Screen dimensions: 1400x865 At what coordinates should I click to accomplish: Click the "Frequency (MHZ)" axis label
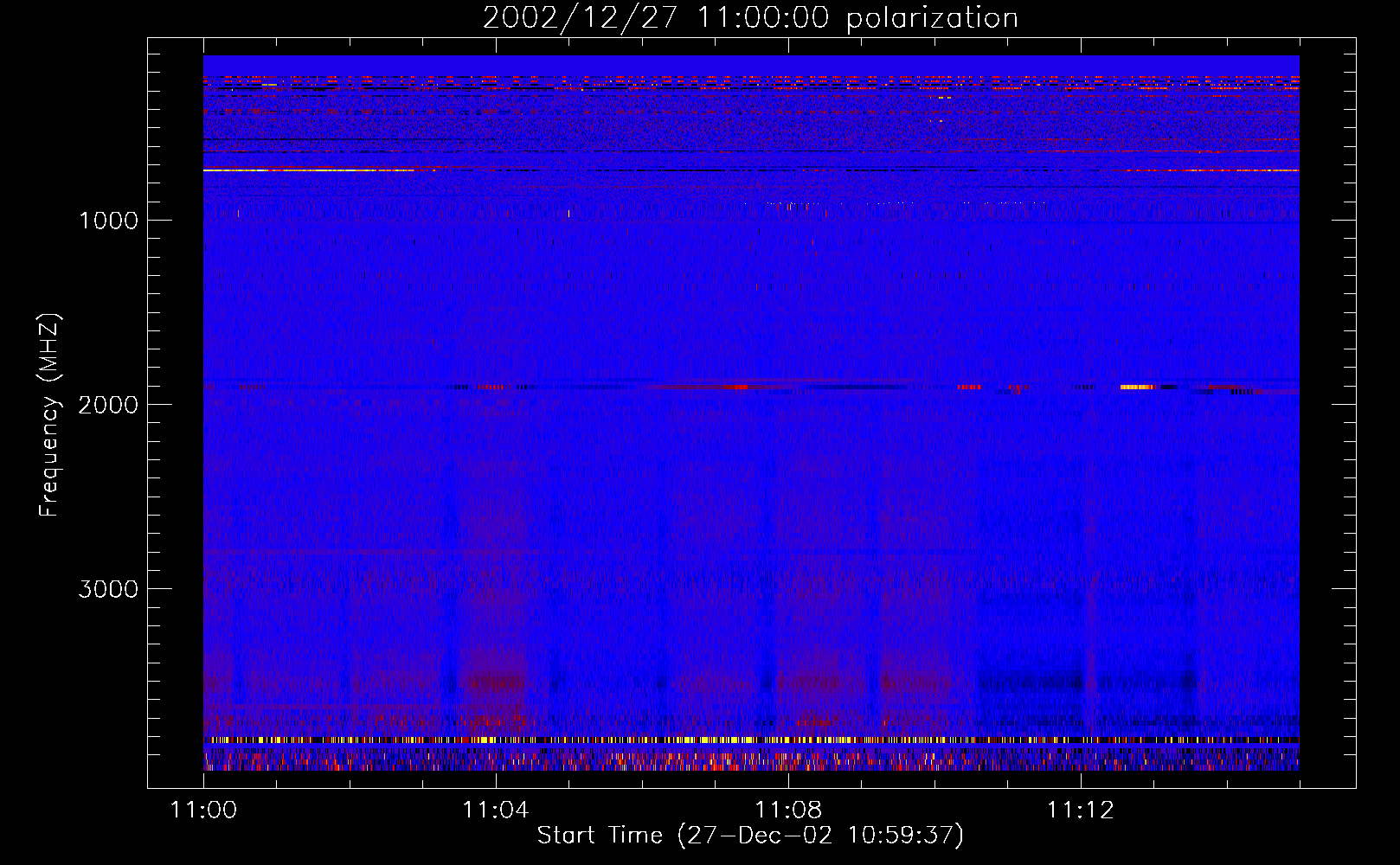50,414
